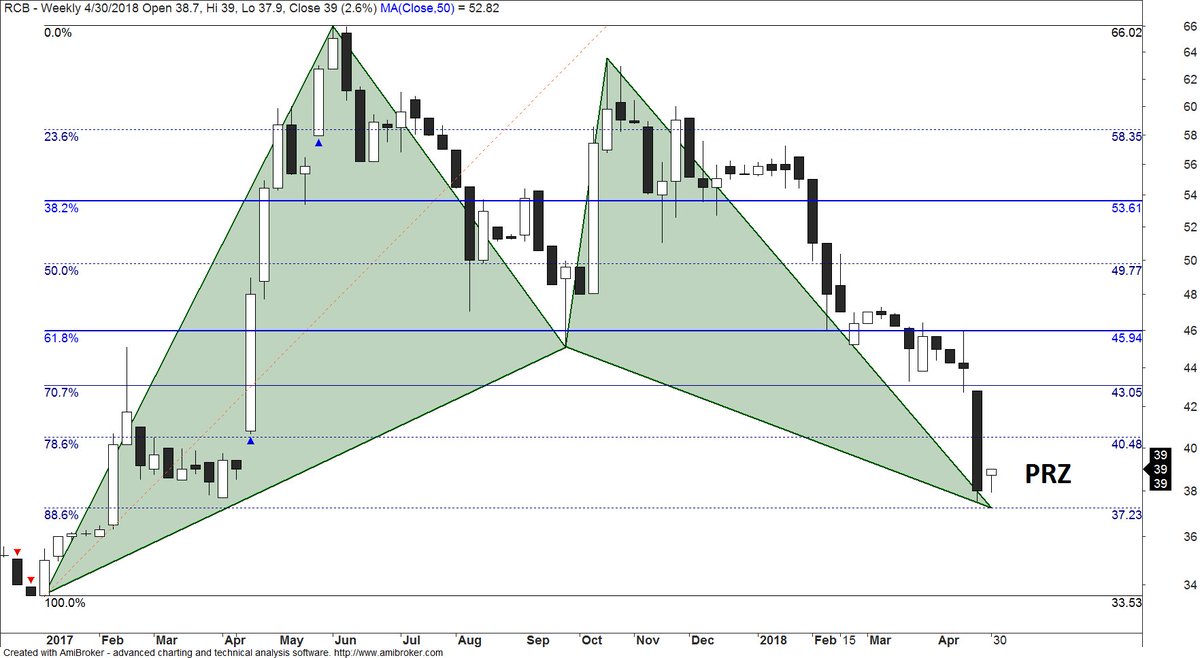
Task: Select the 58.35 price level value
Action: tap(1126, 137)
